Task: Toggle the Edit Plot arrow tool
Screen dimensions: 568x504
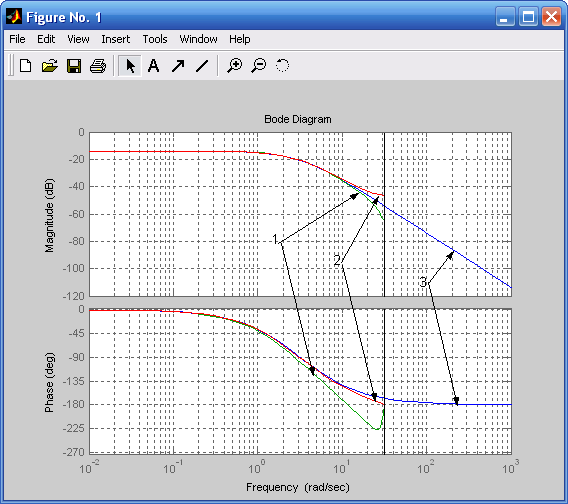Action: [x=130, y=66]
